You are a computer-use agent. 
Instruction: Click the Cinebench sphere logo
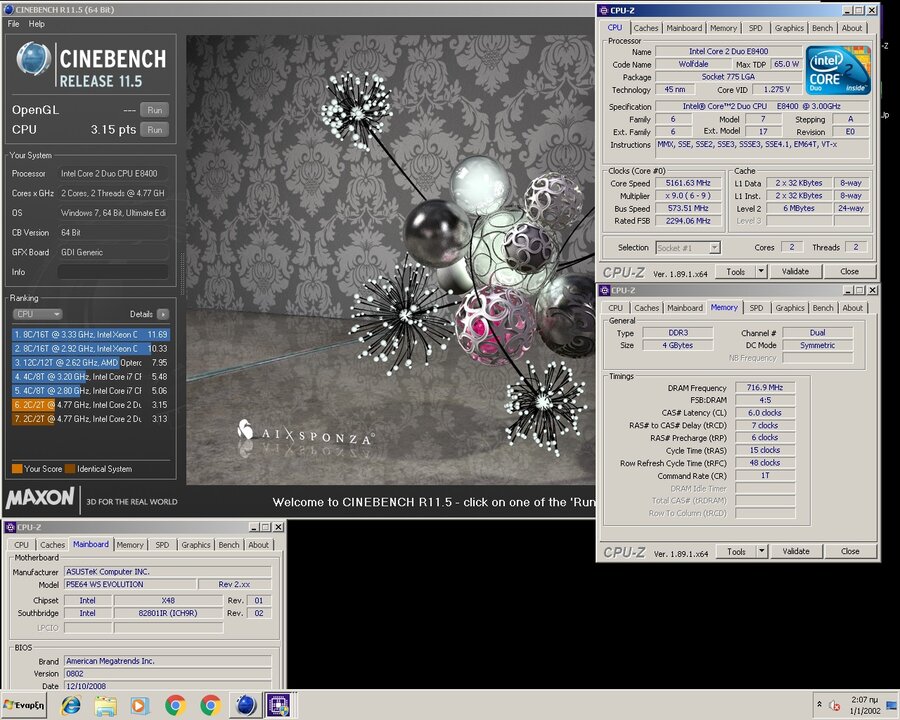pyautogui.click(x=33, y=59)
